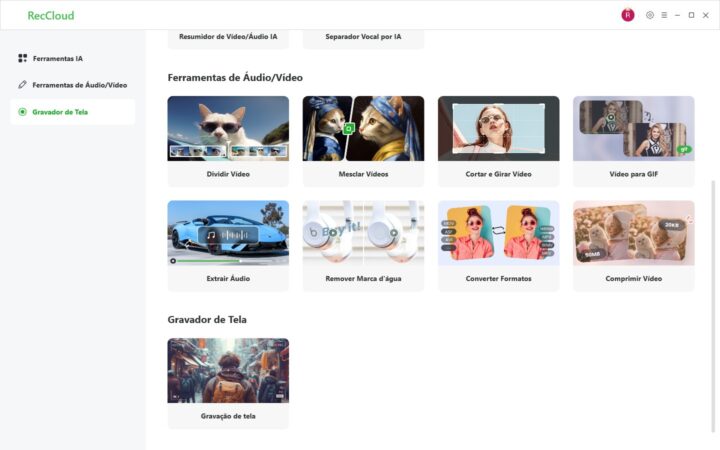Start the Gravação de tela recorder card
Screen dimensions: 720x450
click(228, 382)
